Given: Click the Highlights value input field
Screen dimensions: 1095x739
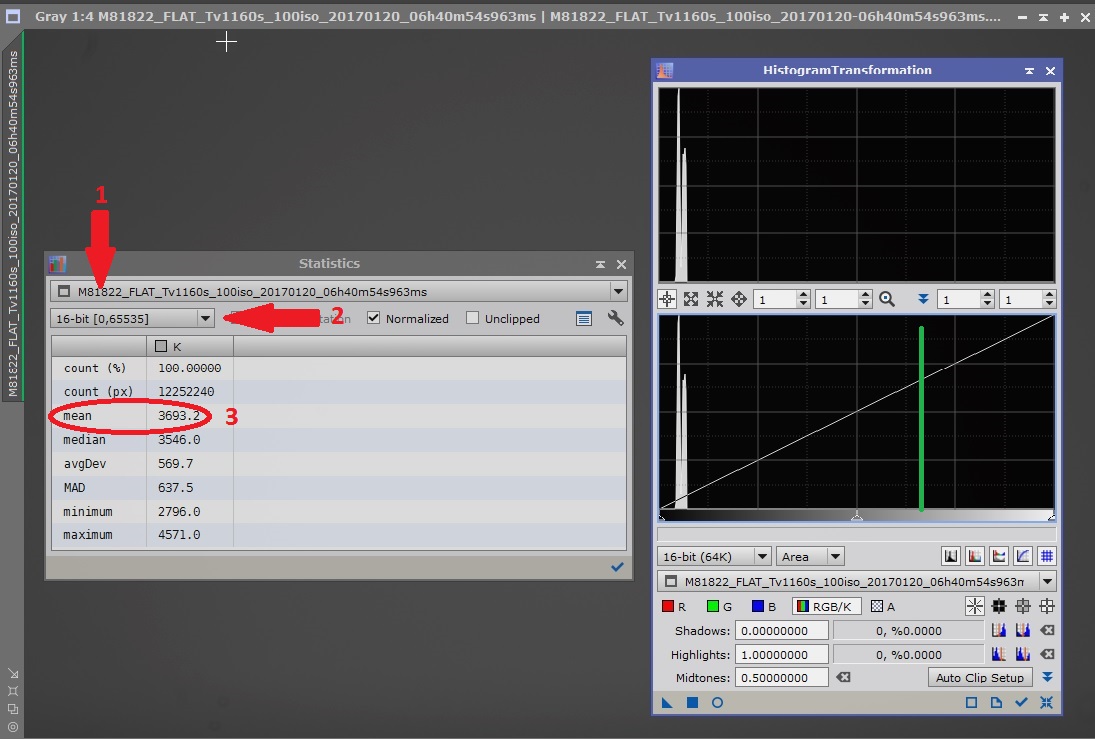Looking at the screenshot, I should click(x=781, y=654).
